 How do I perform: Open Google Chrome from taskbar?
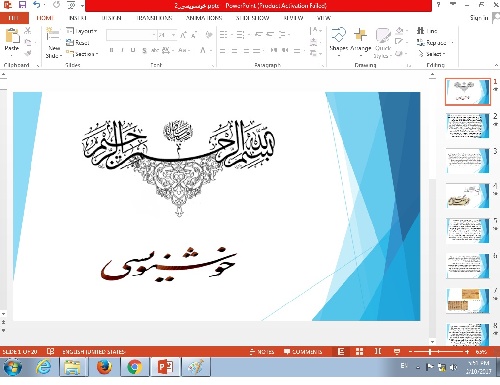[134, 367]
